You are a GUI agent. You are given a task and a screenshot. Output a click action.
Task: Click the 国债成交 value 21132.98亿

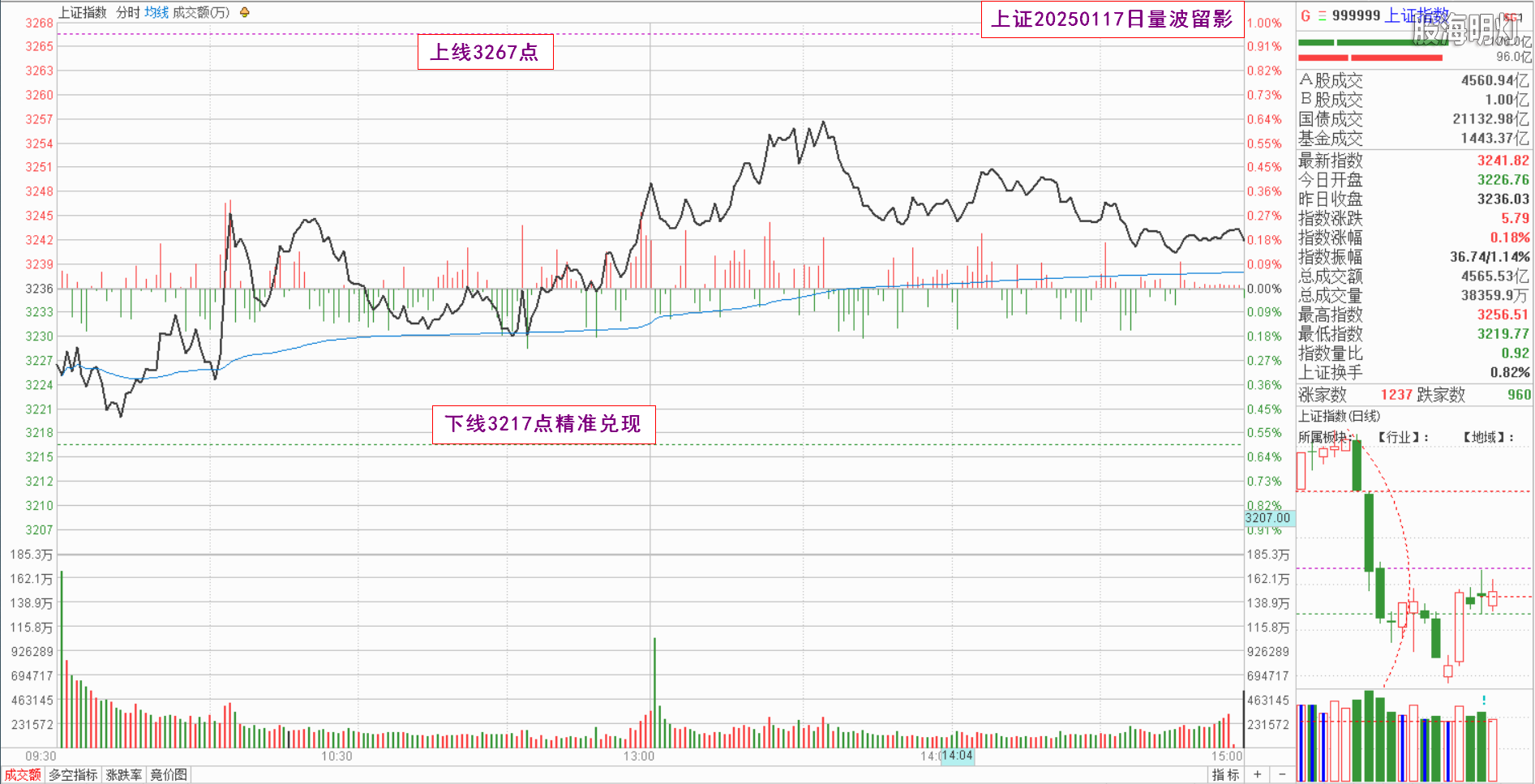point(1490,119)
